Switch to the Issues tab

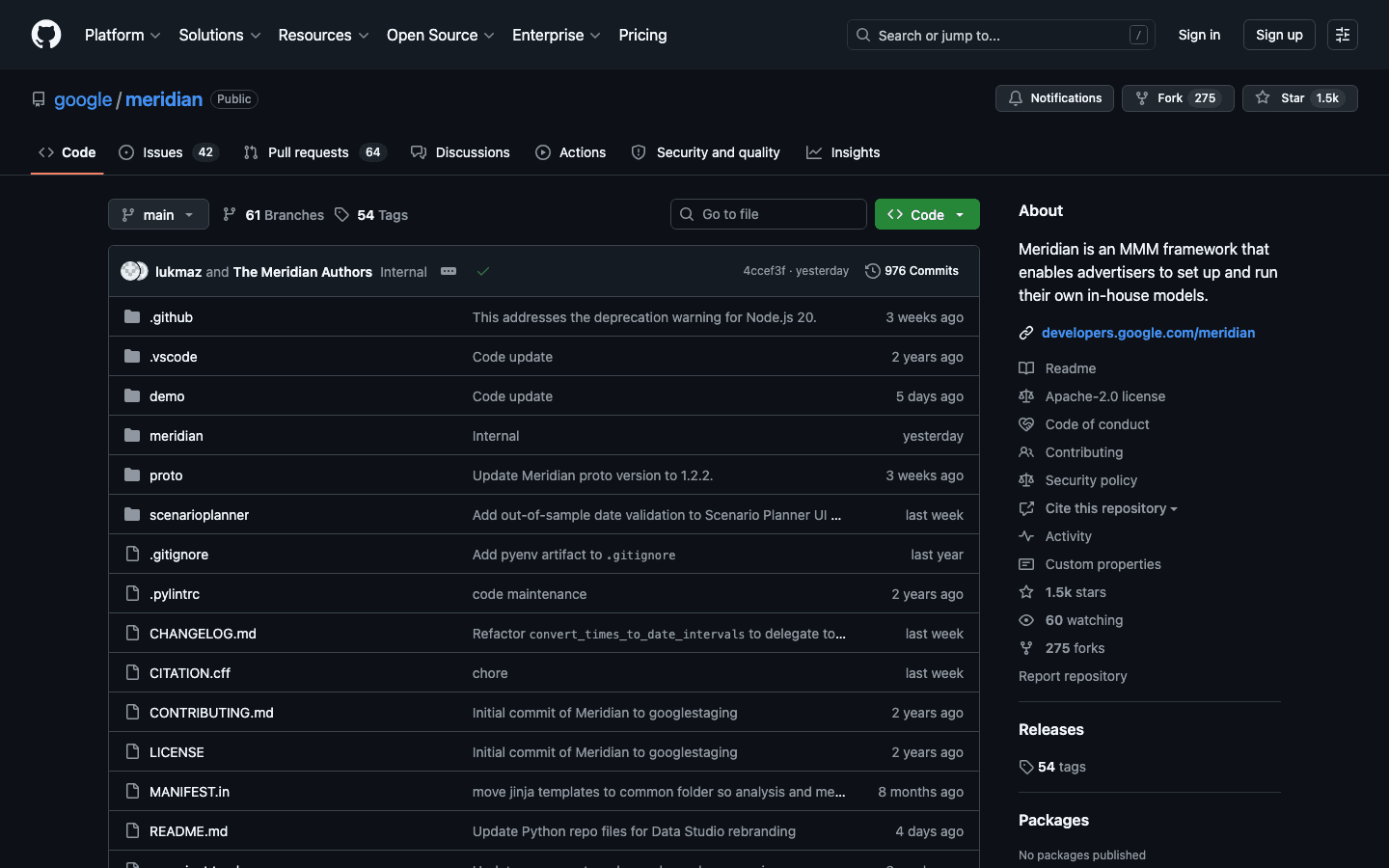click(169, 152)
